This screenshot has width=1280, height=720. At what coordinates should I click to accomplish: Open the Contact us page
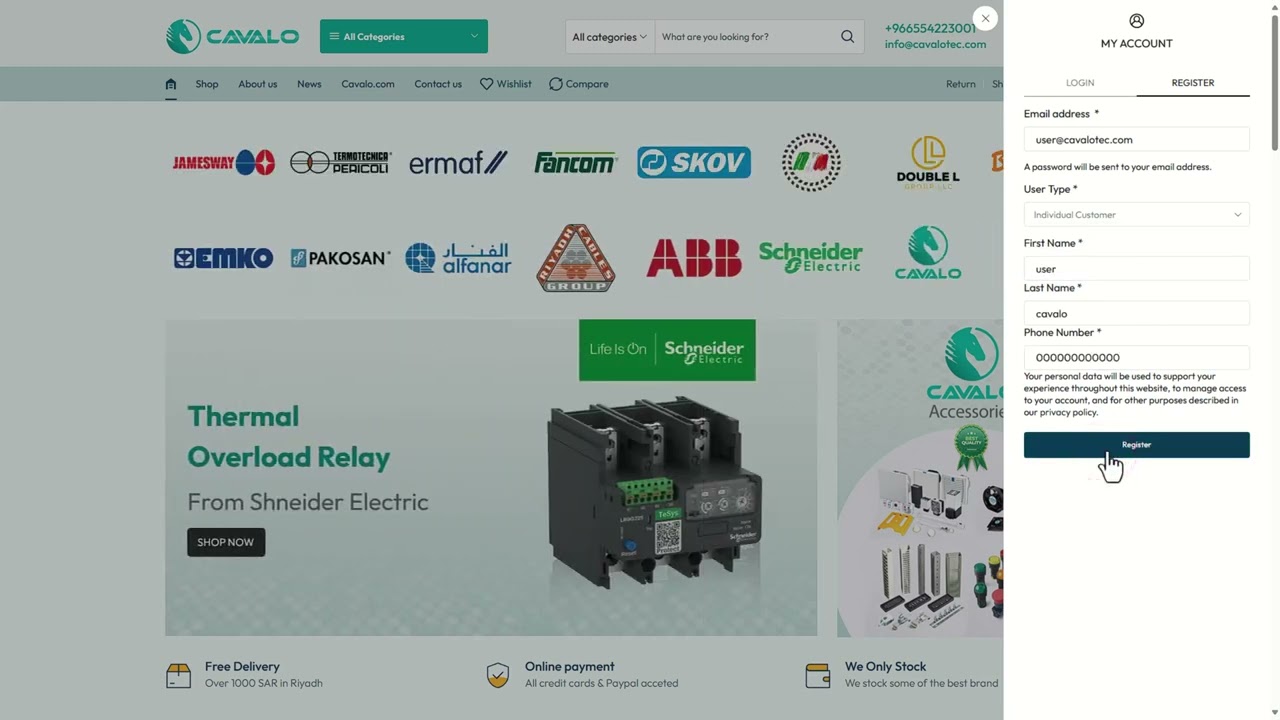(x=438, y=84)
